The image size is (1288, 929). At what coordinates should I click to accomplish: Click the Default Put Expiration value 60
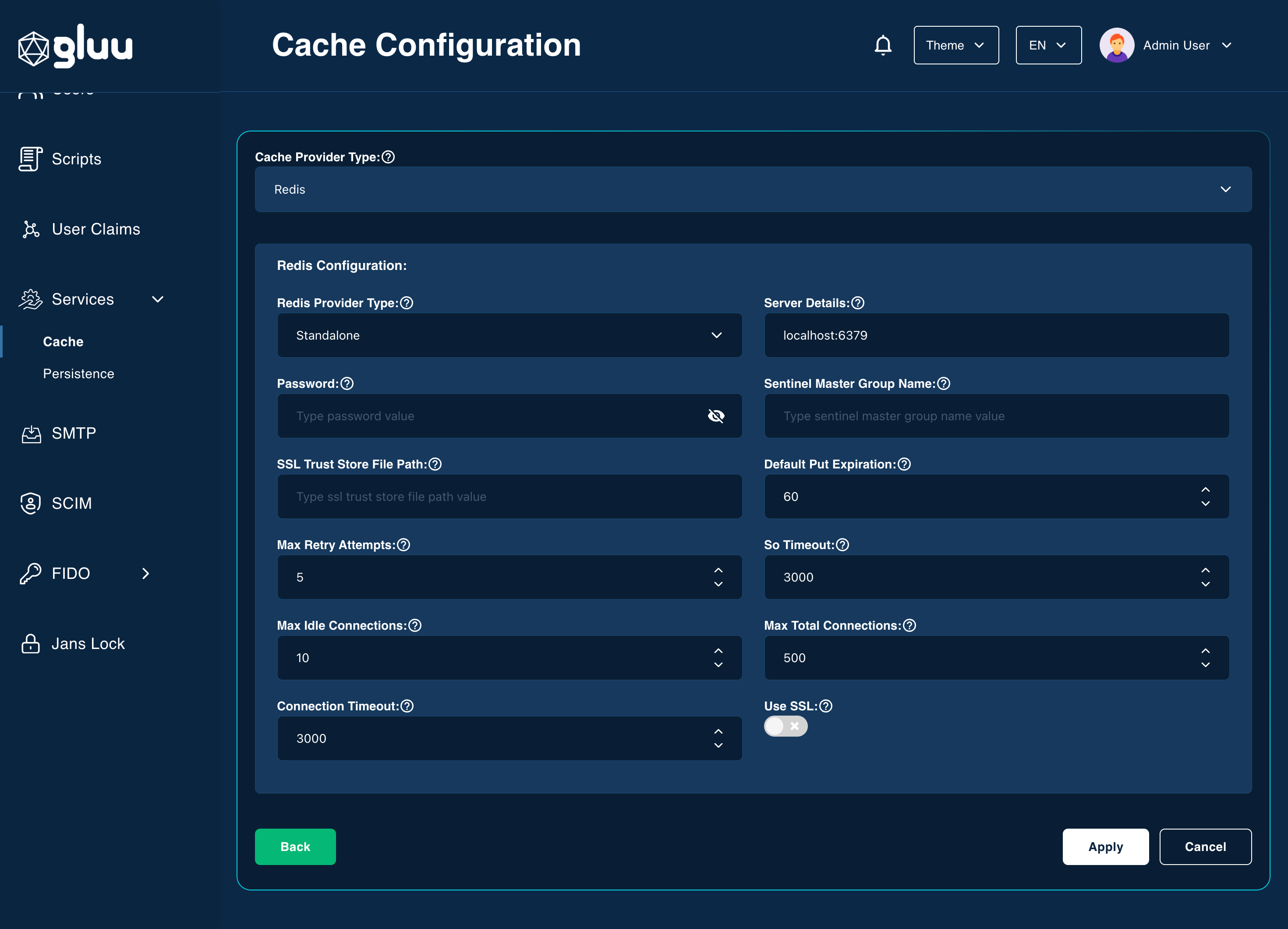[x=790, y=496]
